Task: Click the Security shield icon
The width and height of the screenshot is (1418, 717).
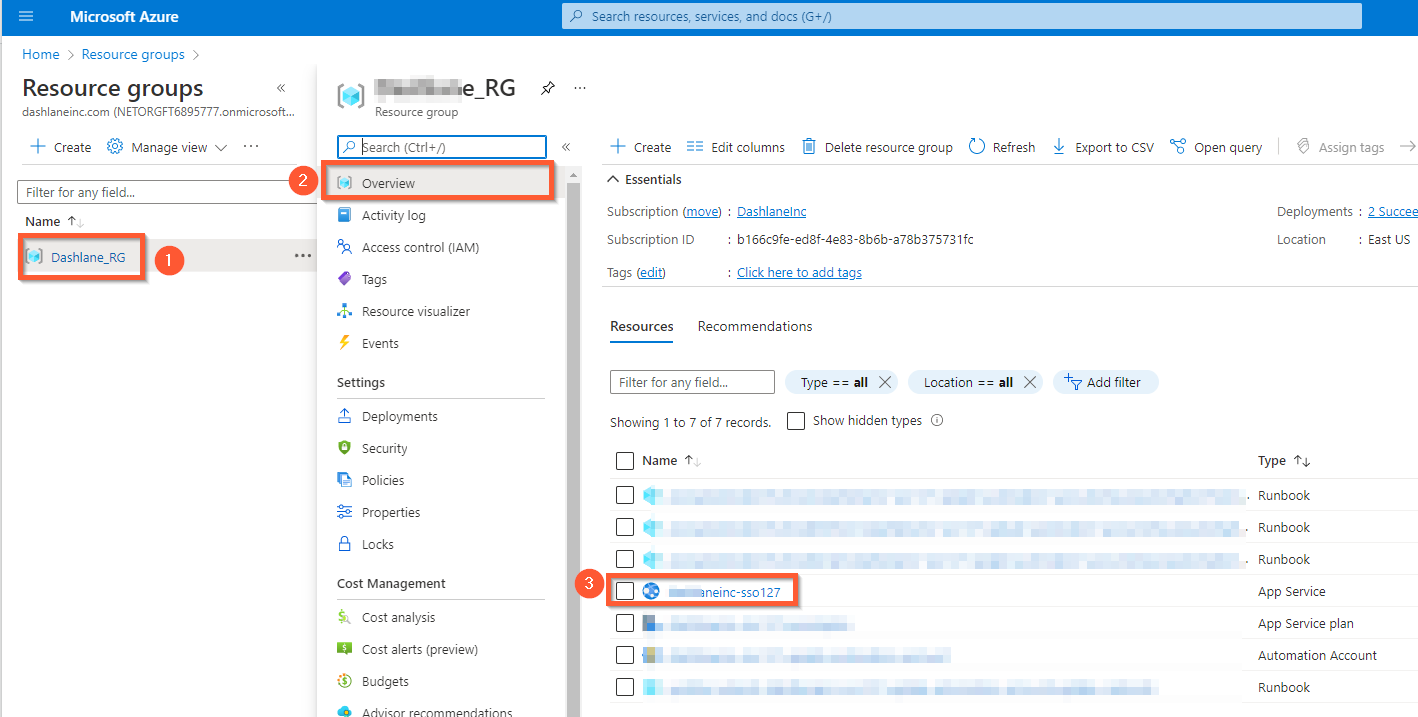Action: tap(344, 448)
